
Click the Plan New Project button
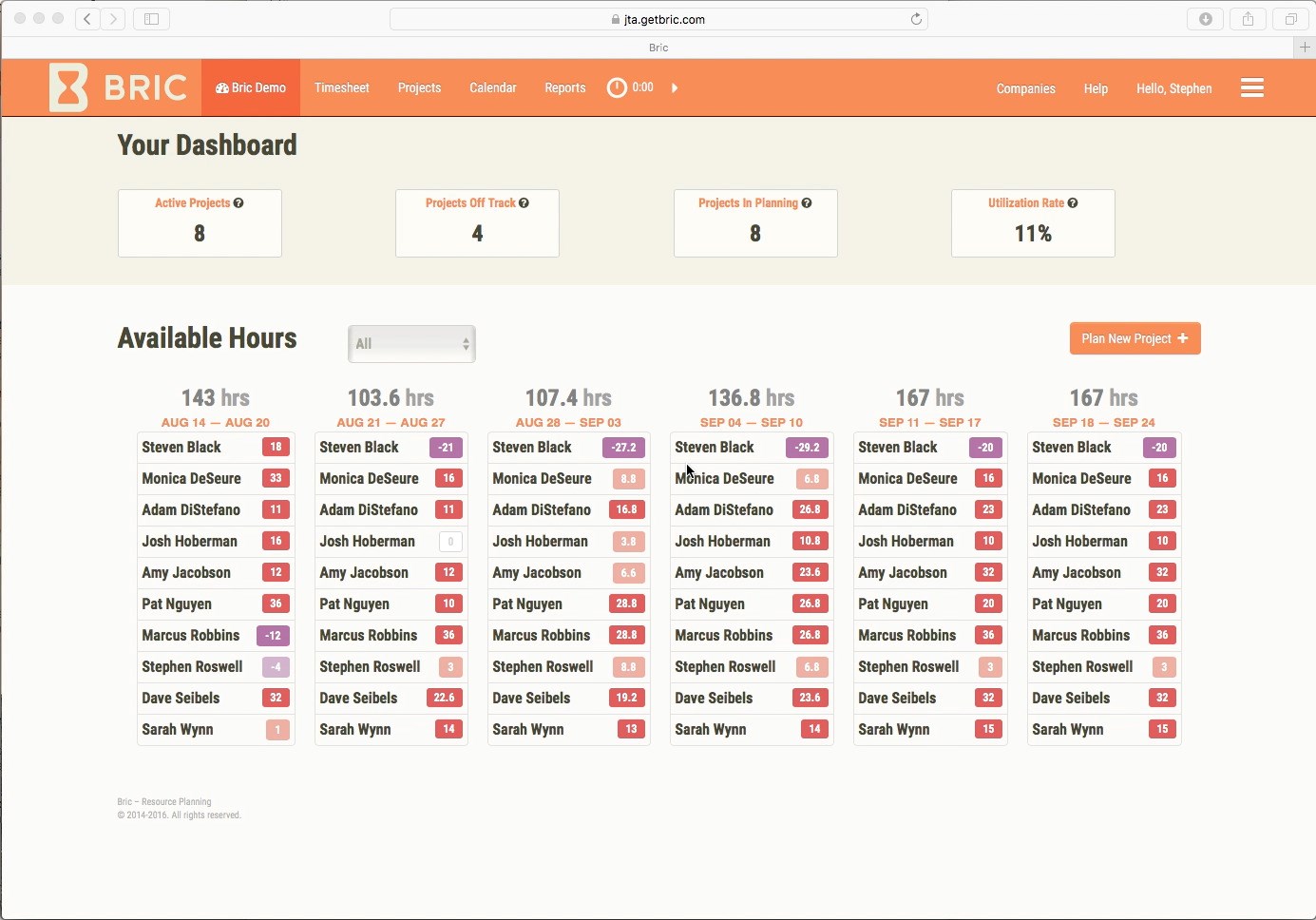[x=1135, y=338]
